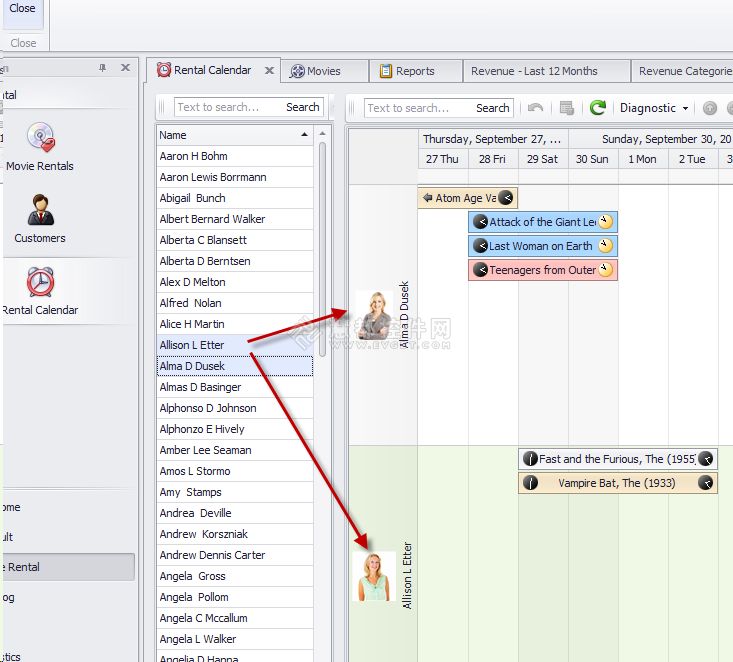Select customer Alphonso D Johnson
Viewport: 733px width, 662px height.
235,408
